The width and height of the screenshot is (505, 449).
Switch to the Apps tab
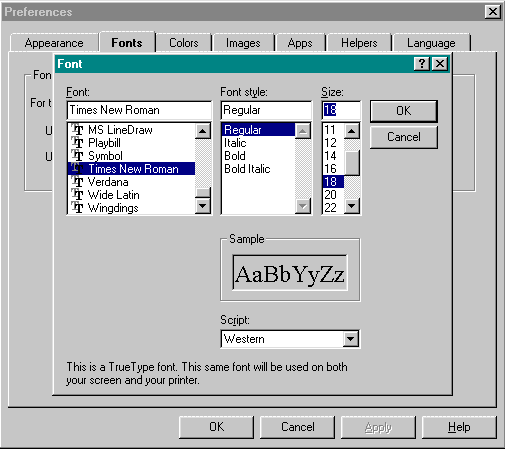click(300, 43)
